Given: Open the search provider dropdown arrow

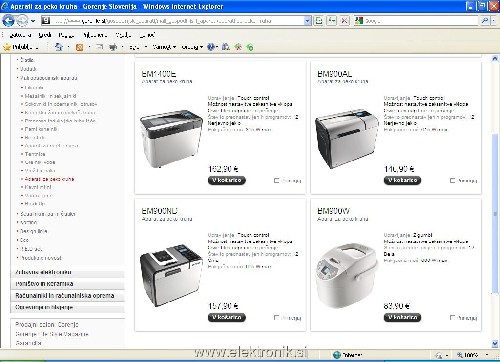Looking at the screenshot, I should (494, 21).
